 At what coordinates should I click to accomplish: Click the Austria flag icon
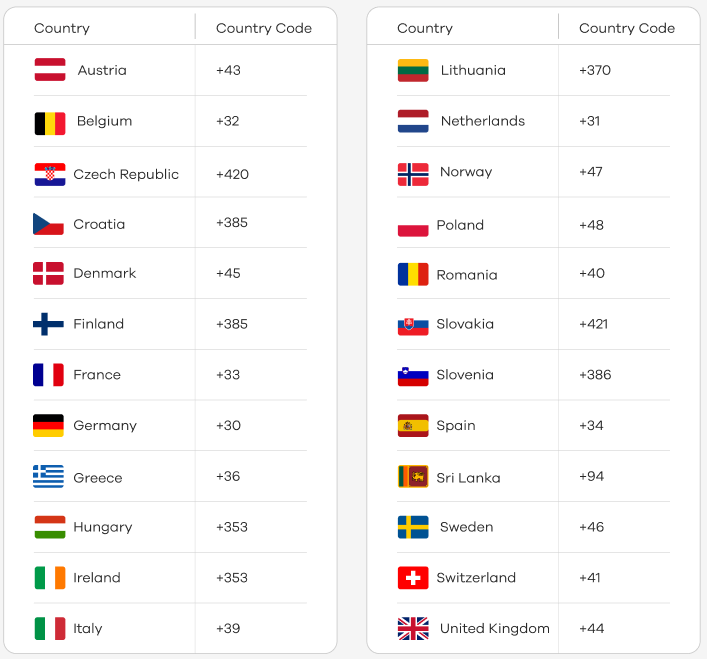[50, 70]
